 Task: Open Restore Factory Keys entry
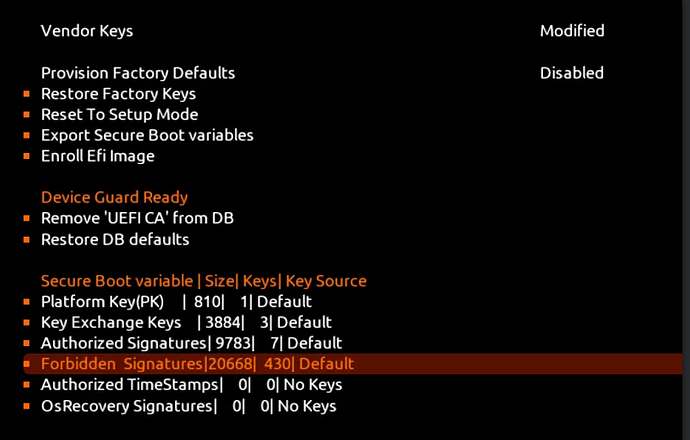[x=118, y=94]
